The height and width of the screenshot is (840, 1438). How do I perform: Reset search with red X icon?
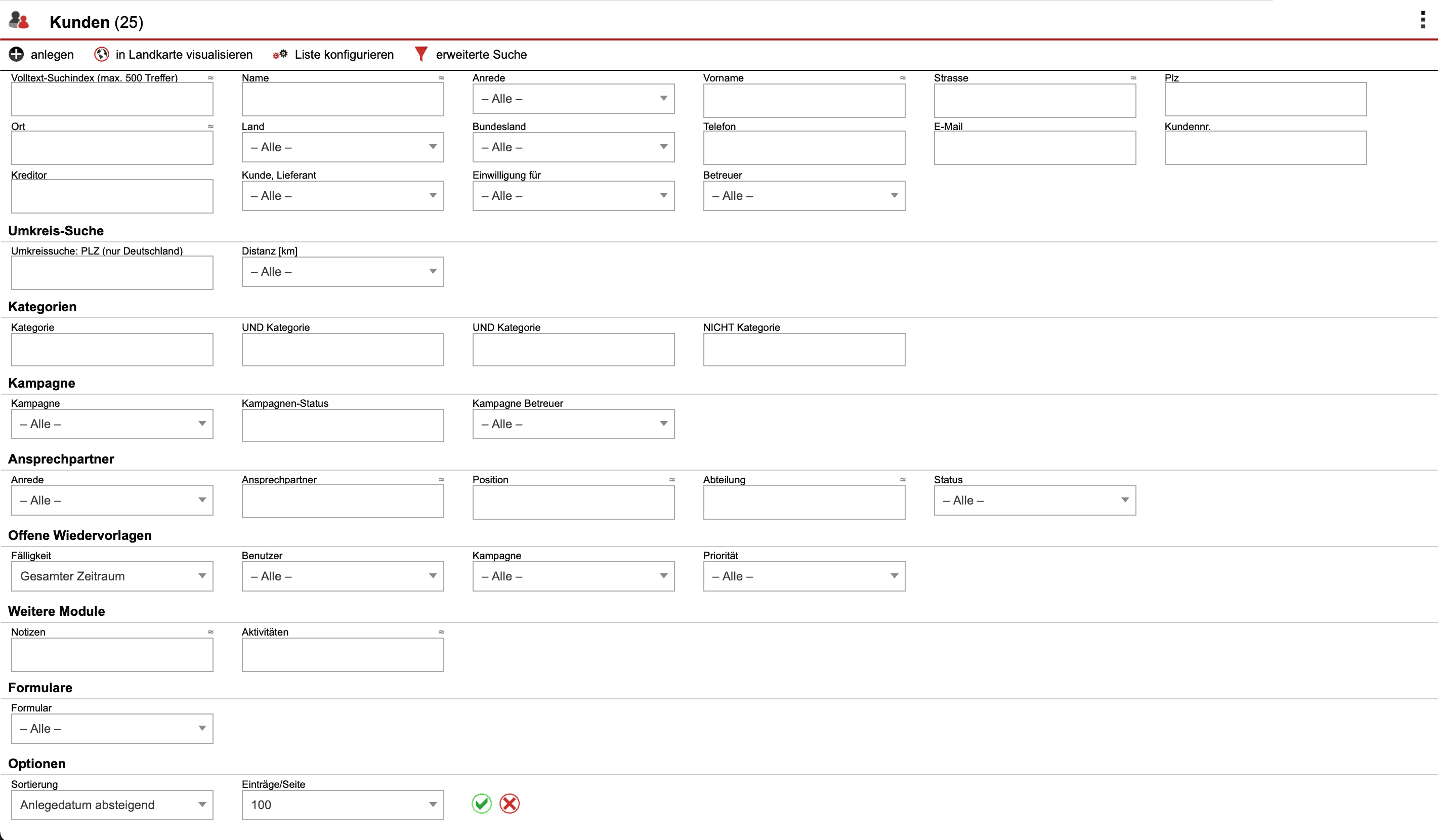(x=509, y=804)
